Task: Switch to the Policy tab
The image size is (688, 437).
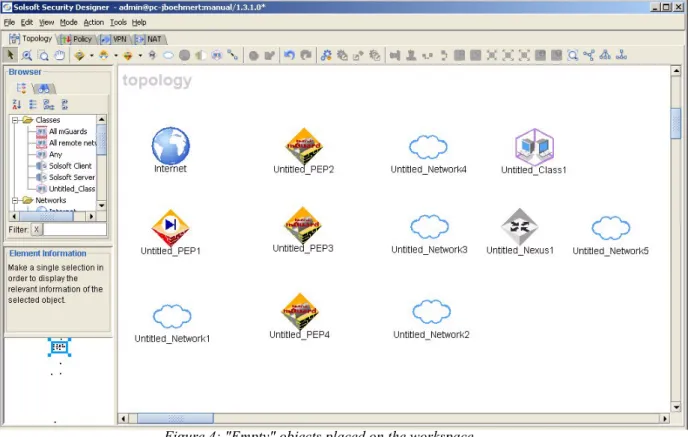Action: click(x=77, y=39)
